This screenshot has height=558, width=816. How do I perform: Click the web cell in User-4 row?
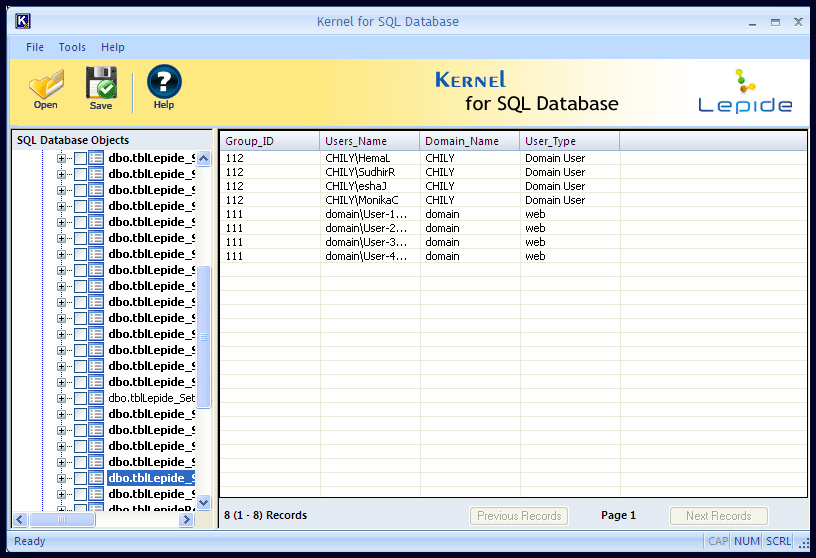point(569,257)
